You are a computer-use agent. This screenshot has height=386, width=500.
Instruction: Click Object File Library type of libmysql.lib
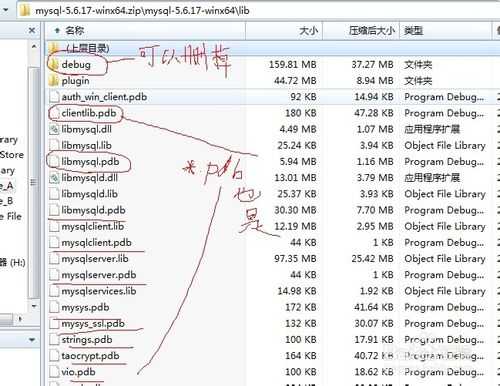coord(445,145)
